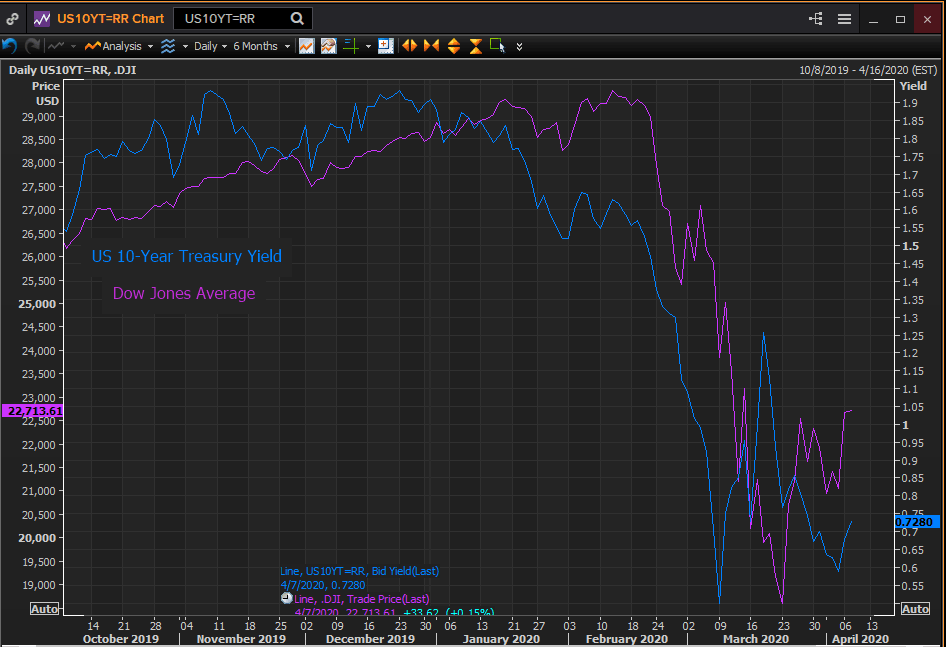This screenshot has height=647, width=946.
Task: Click the purple chart app icon
Action: [x=42, y=19]
